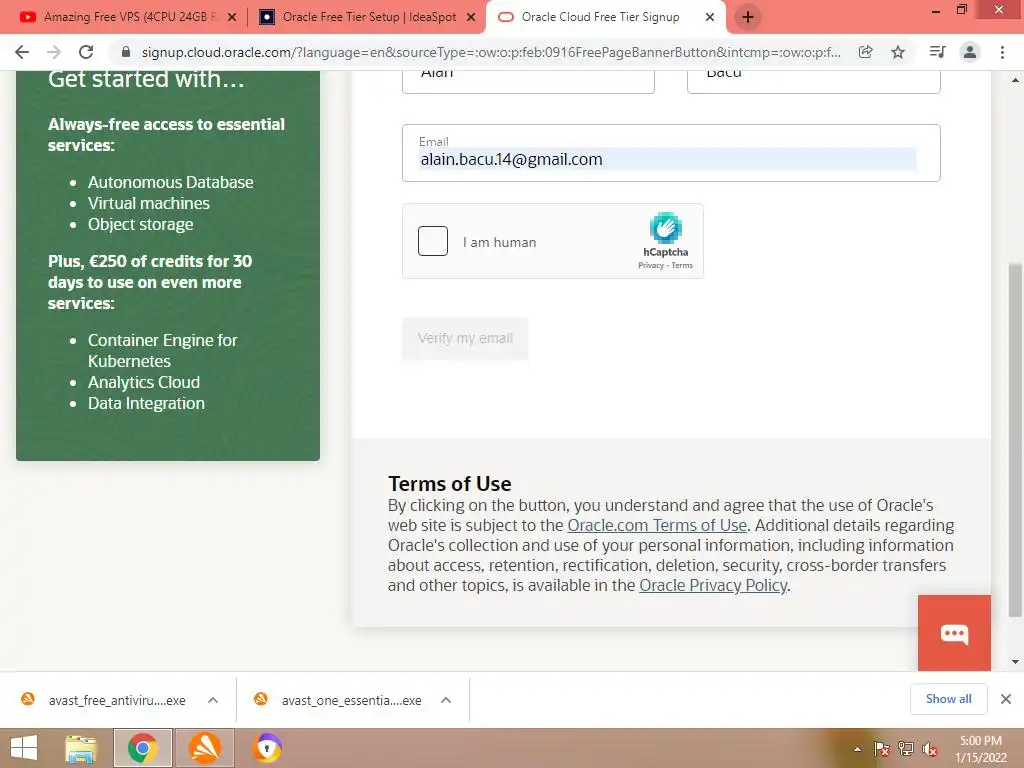This screenshot has width=1024, height=768.
Task: Go forward with the browser arrow
Action: pos(54,52)
